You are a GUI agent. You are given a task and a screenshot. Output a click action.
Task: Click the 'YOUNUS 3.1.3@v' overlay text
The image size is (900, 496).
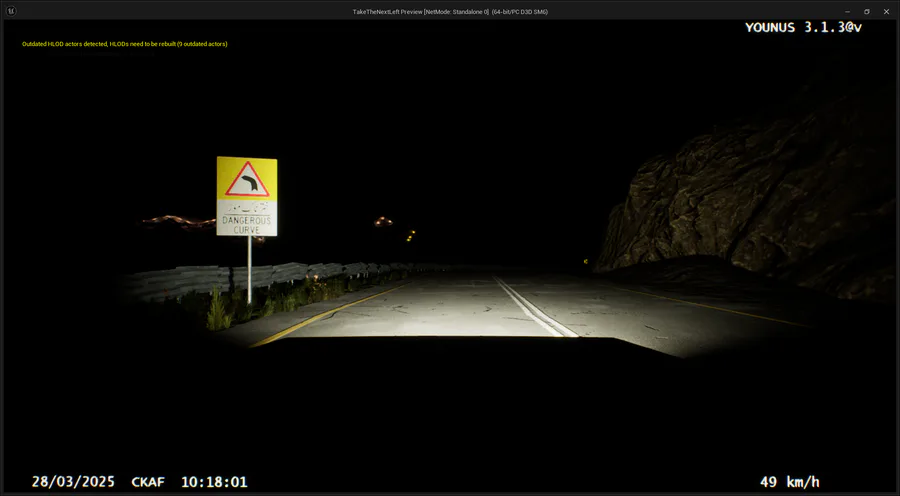[803, 27]
